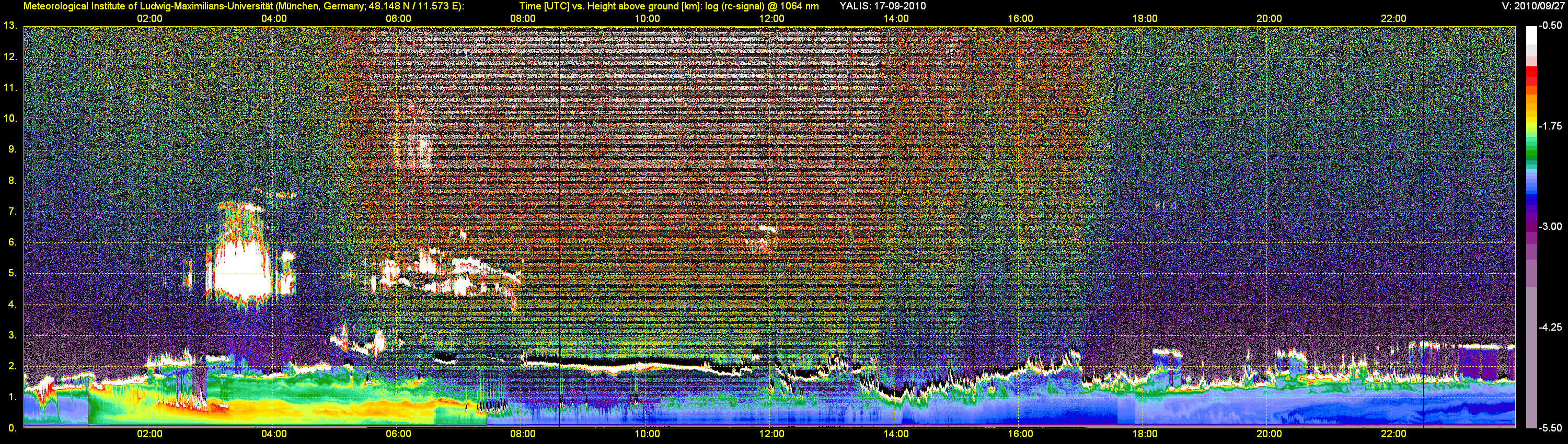The height and width of the screenshot is (444, 1568).
Task: Click the 04:00 label on the bottom time axis
Action: 274,434
